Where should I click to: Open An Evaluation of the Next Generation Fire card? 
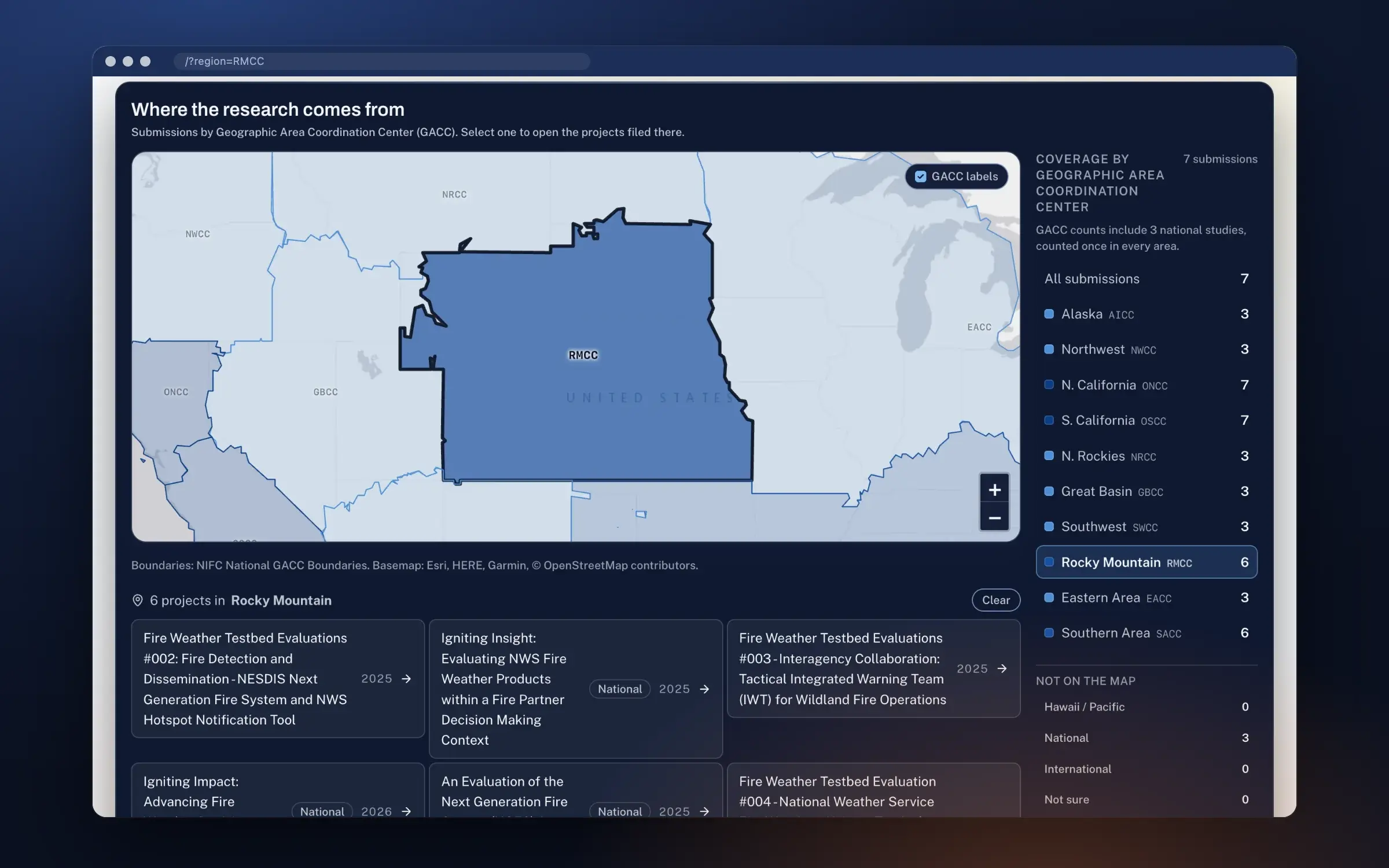575,790
